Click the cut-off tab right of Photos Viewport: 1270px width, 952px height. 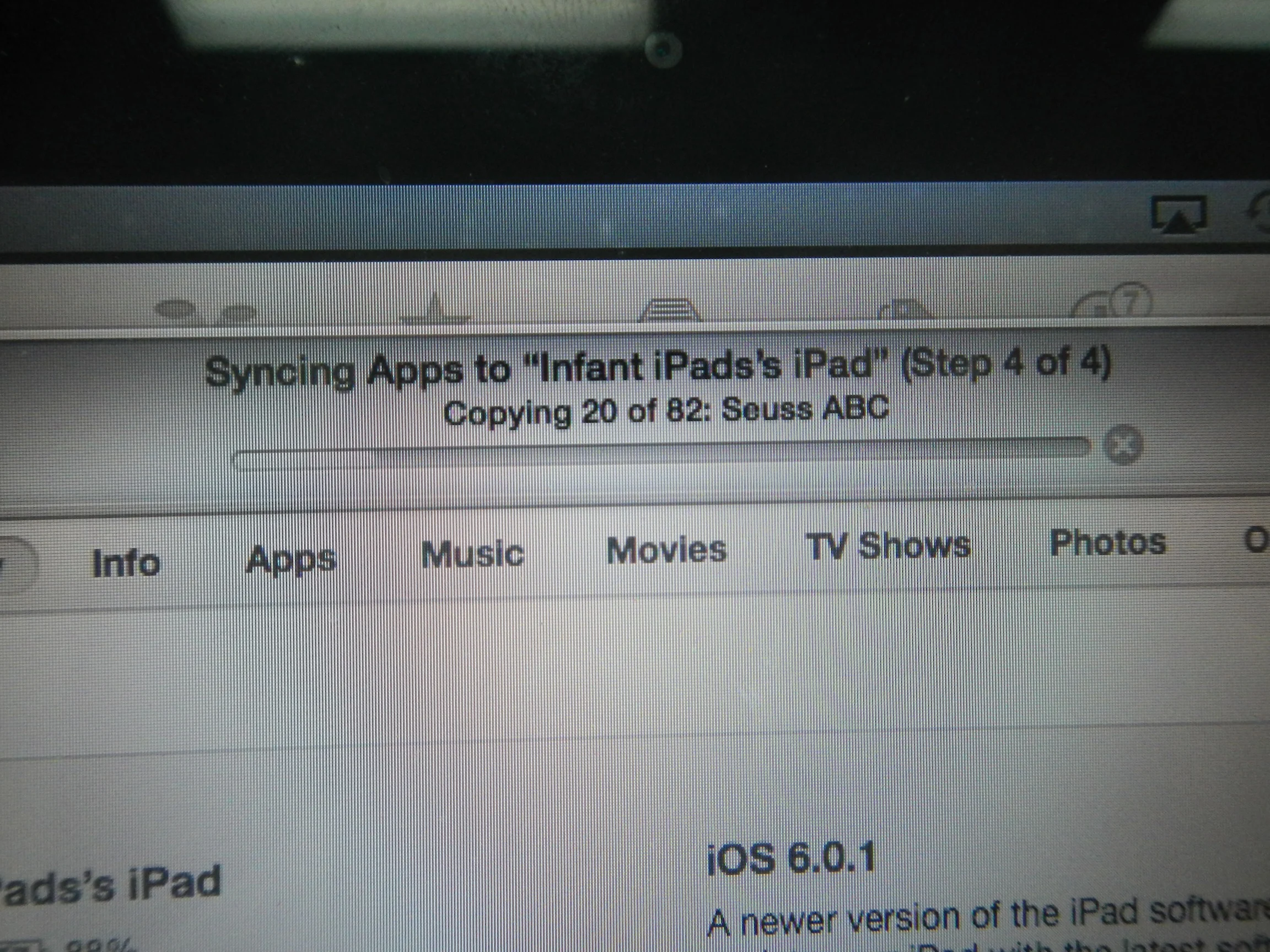pyautogui.click(x=1257, y=539)
